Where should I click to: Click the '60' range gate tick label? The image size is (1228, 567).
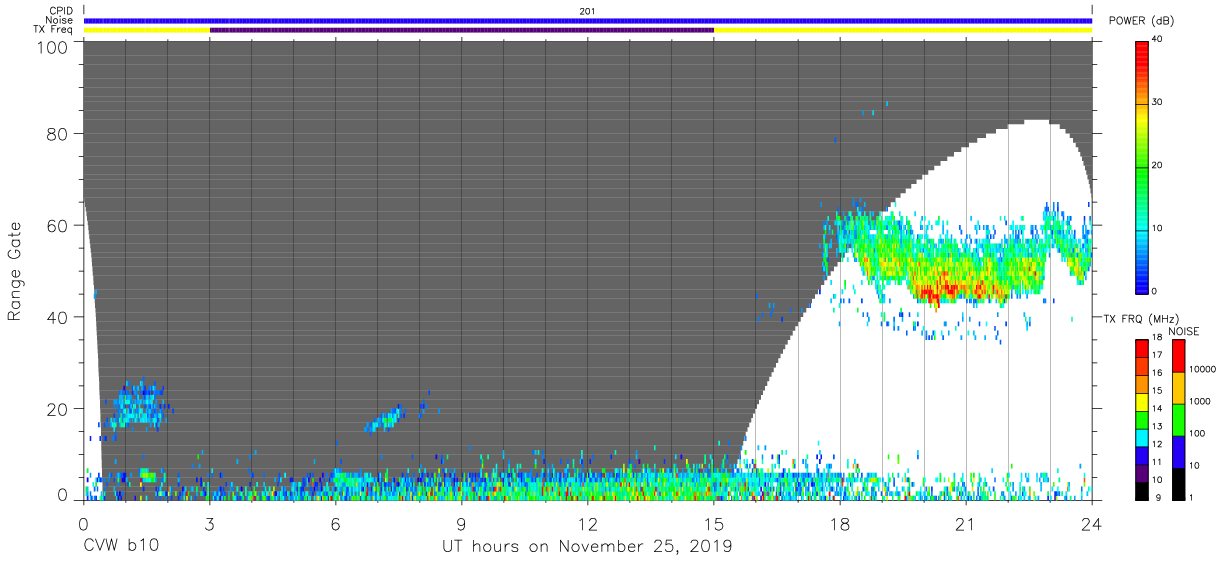[57, 225]
